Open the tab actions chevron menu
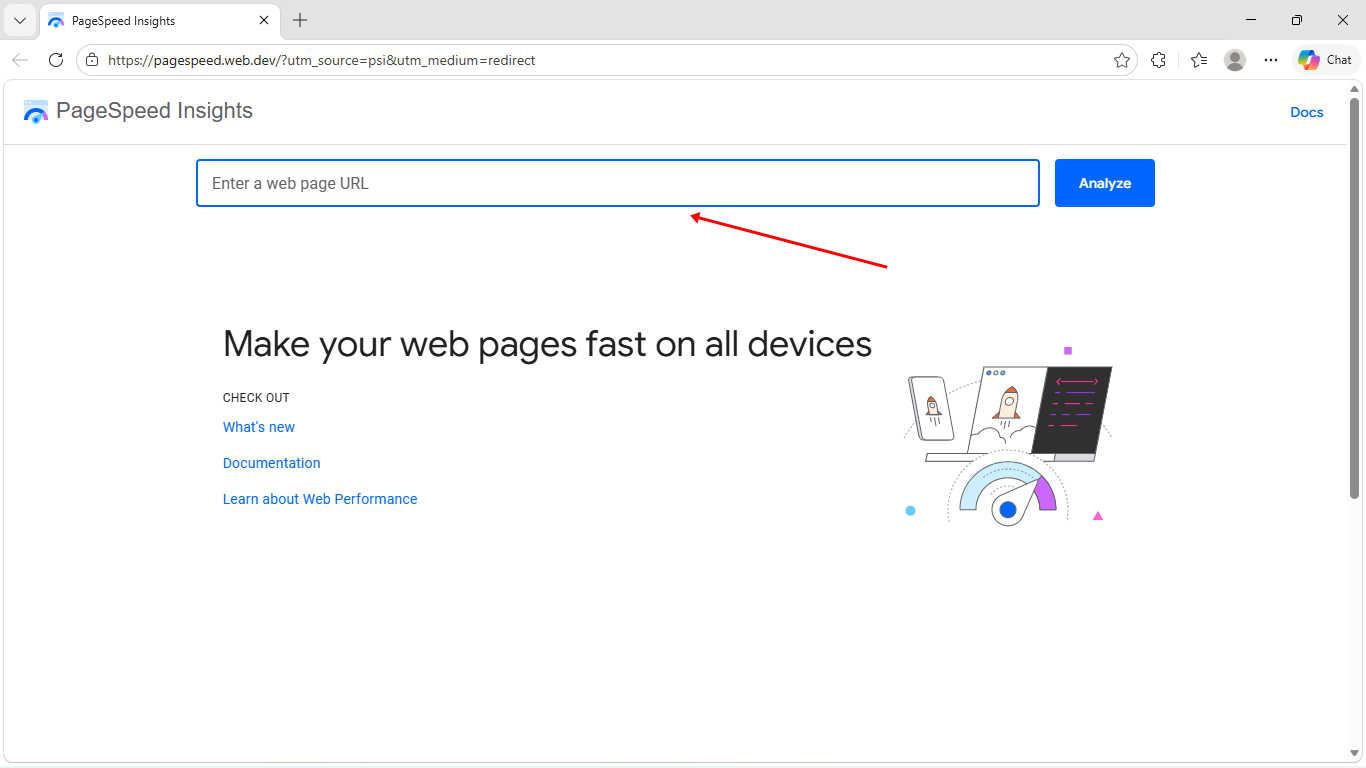The image size is (1366, 768). 19,20
